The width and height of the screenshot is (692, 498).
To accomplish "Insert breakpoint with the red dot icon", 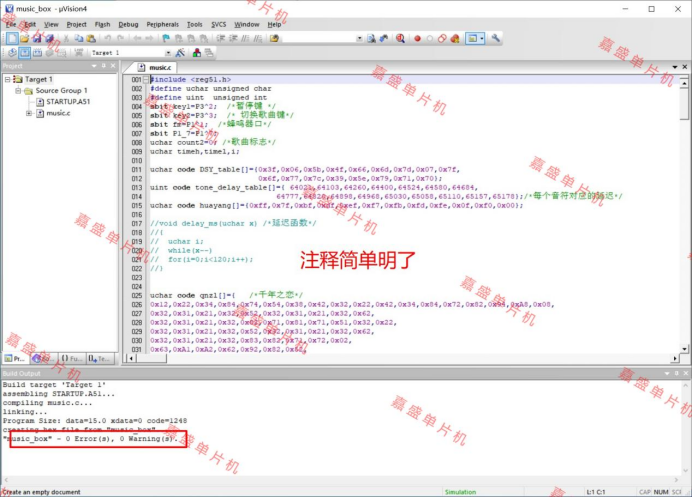I will coord(417,39).
